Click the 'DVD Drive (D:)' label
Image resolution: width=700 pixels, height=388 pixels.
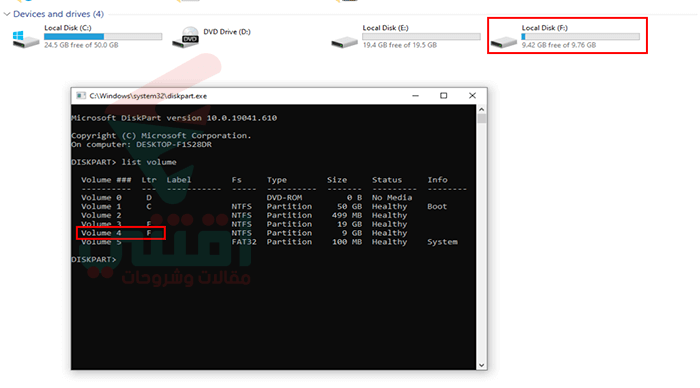tap(227, 32)
